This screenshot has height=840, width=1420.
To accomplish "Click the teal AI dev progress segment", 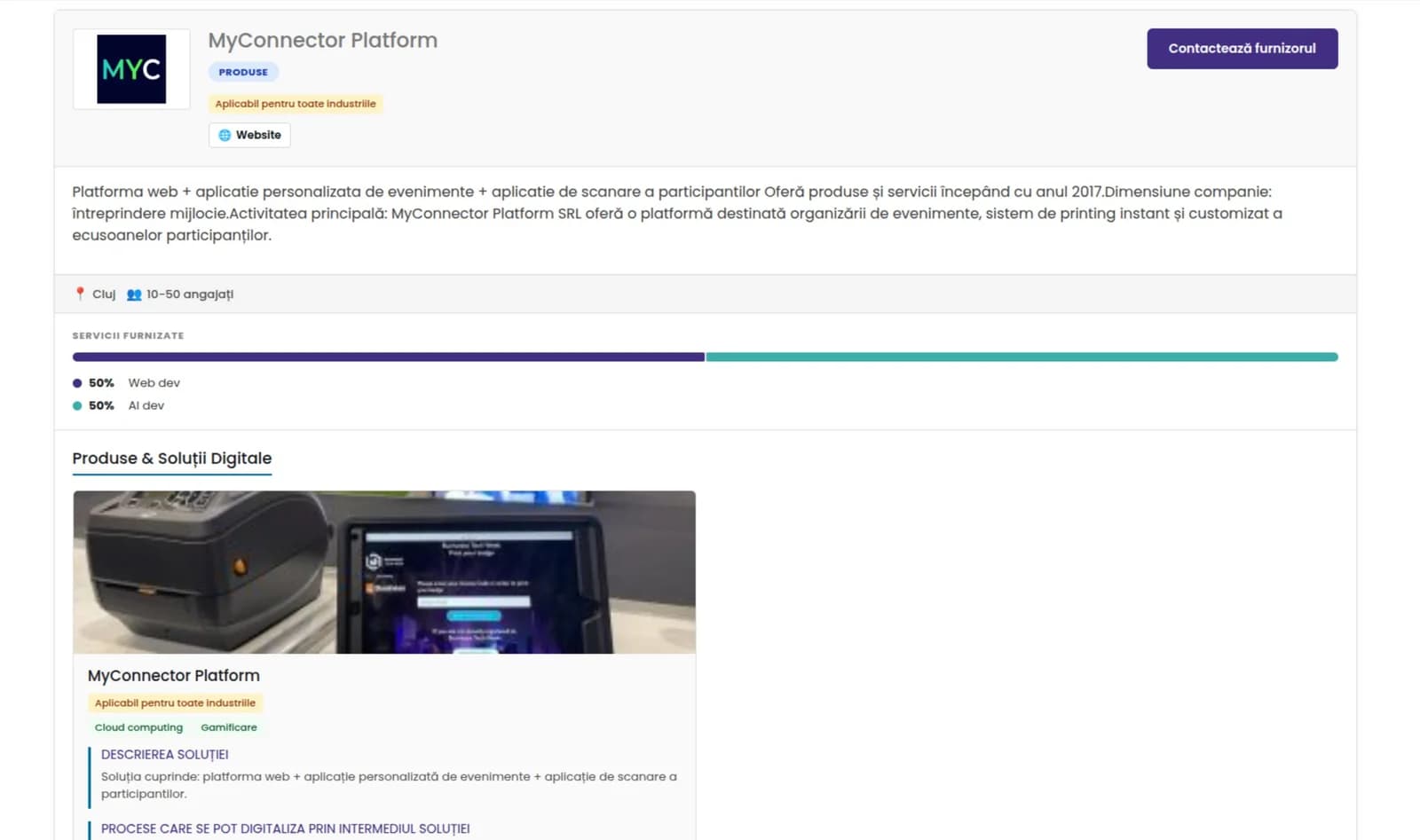I will [1022, 357].
